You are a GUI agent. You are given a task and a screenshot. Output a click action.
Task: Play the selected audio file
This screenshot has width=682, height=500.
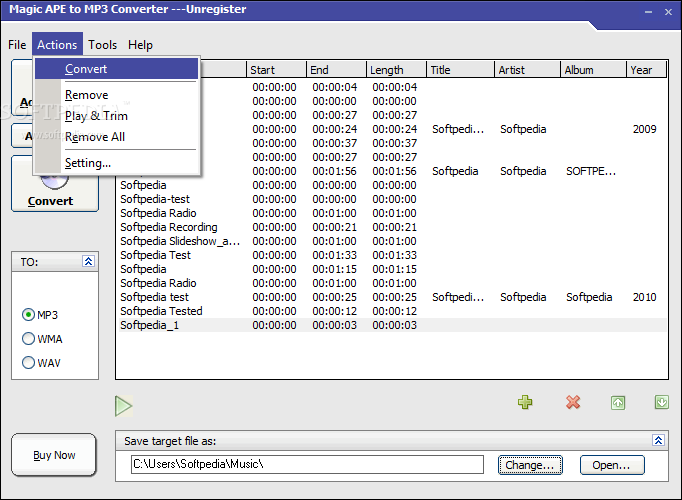coord(124,406)
